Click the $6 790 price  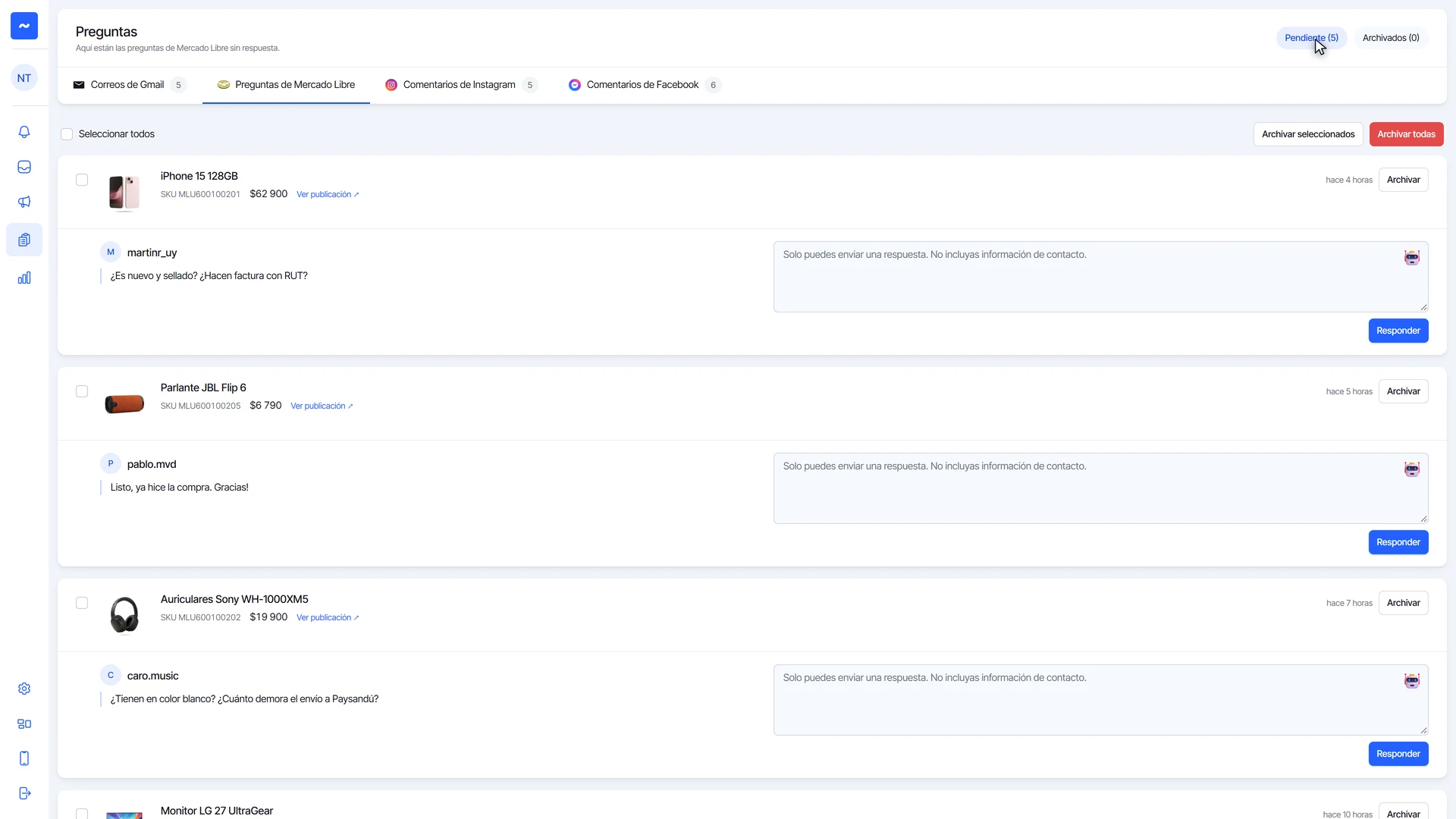265,406
